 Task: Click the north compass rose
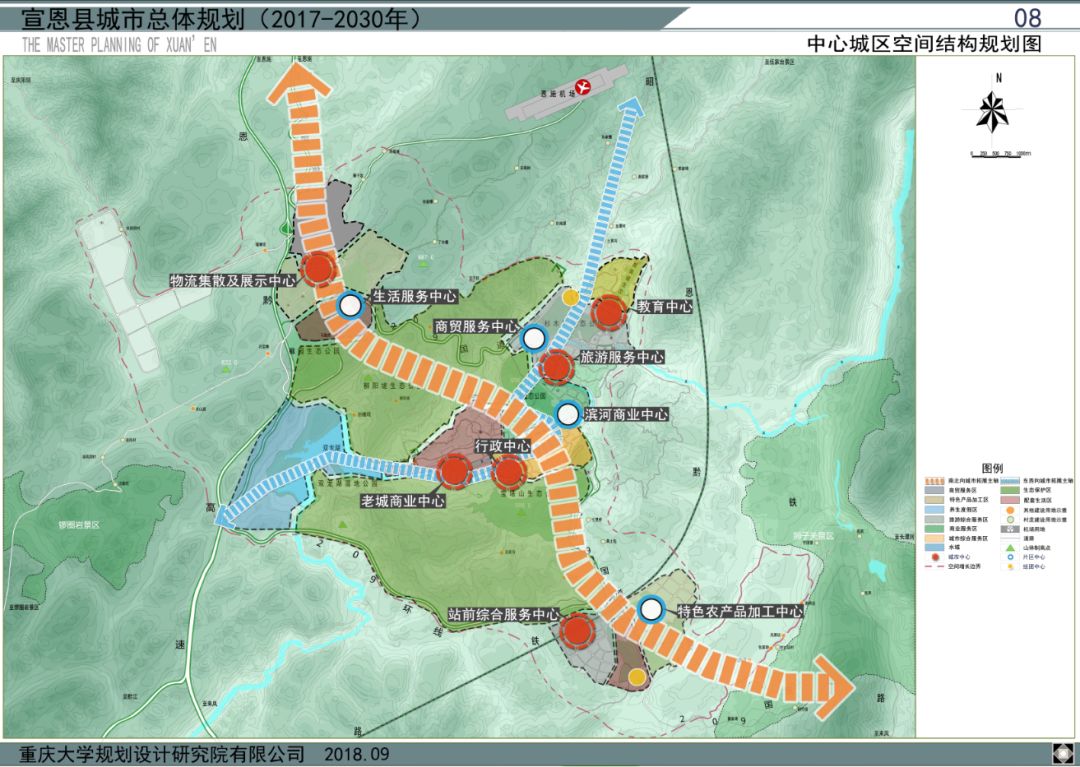pyautogui.click(x=993, y=110)
